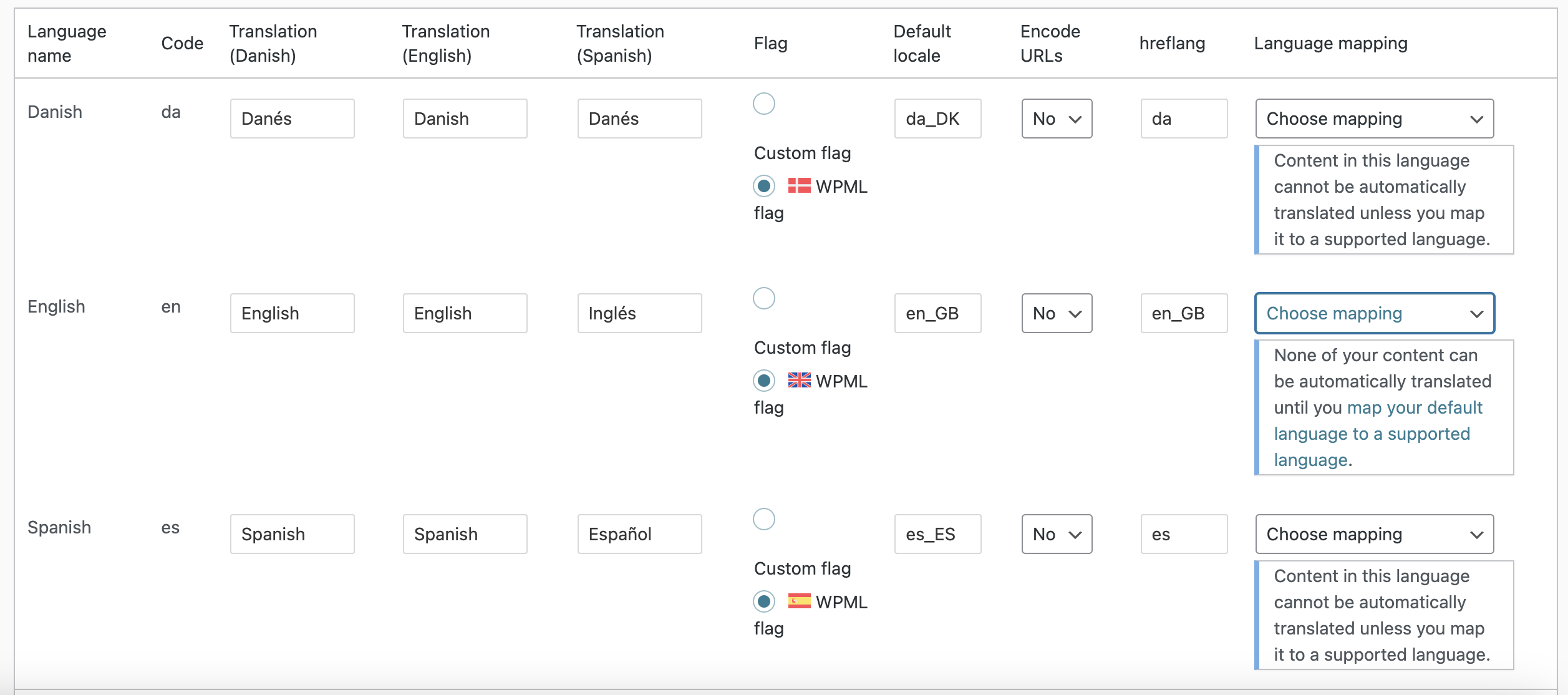
Task: Select WPML flag radio for Spanish
Action: (x=764, y=601)
